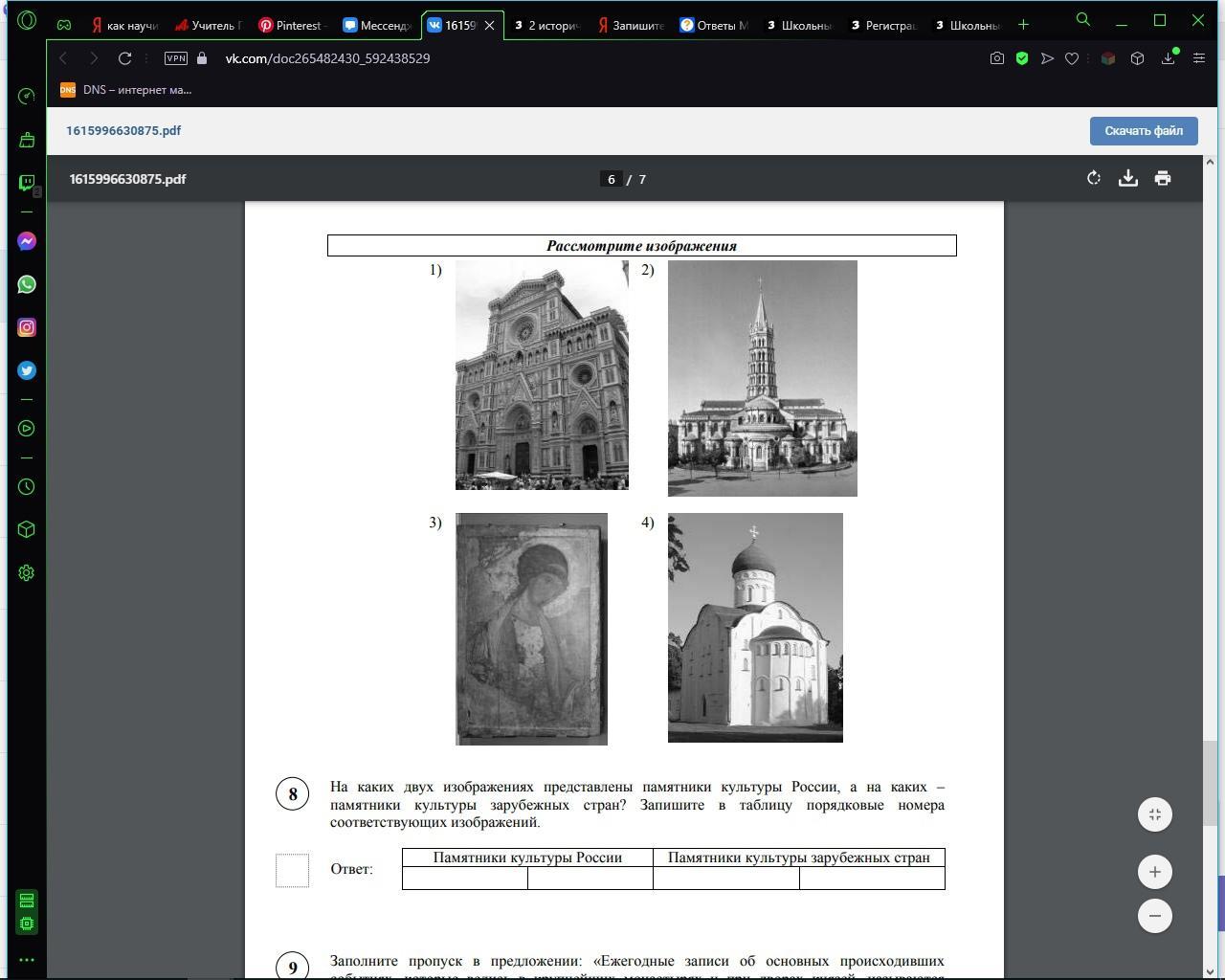Open Twitter in the sidebar

click(x=27, y=370)
